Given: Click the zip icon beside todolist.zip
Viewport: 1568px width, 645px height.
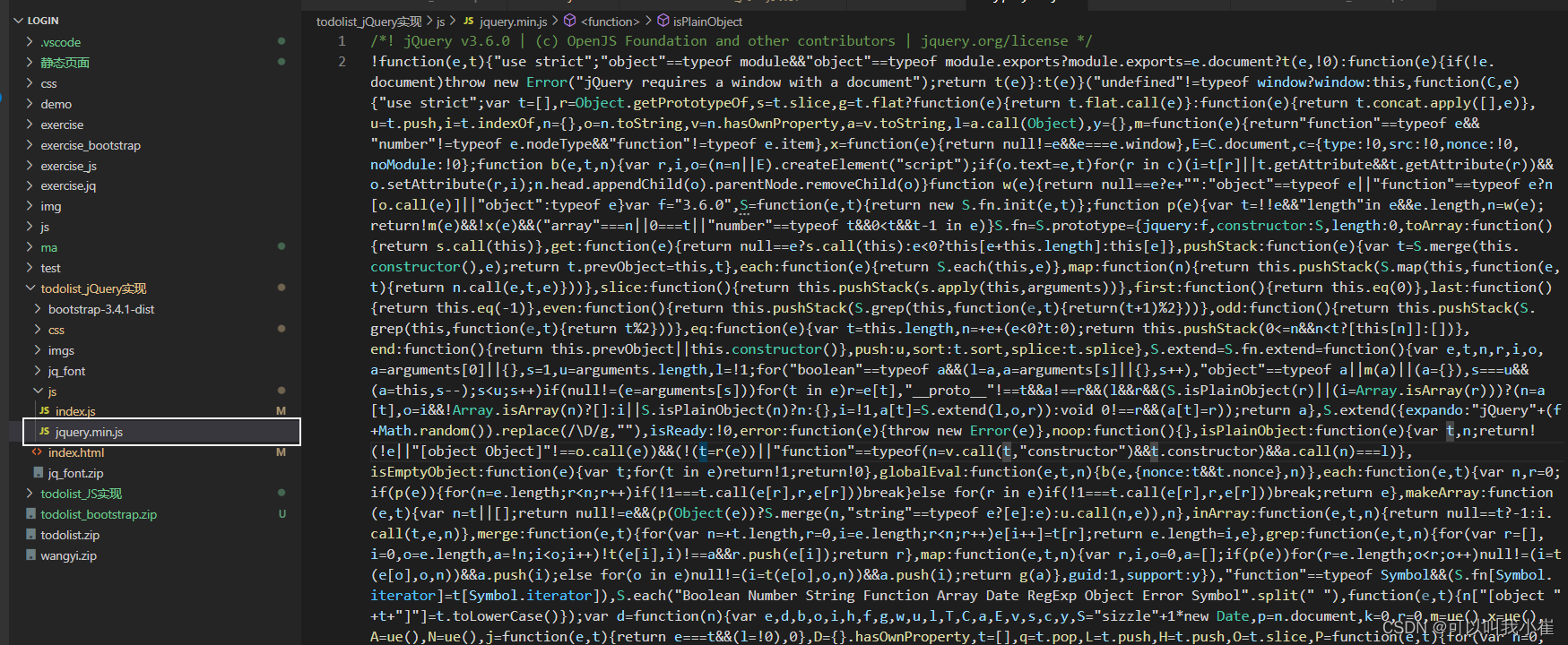Looking at the screenshot, I should click(30, 534).
